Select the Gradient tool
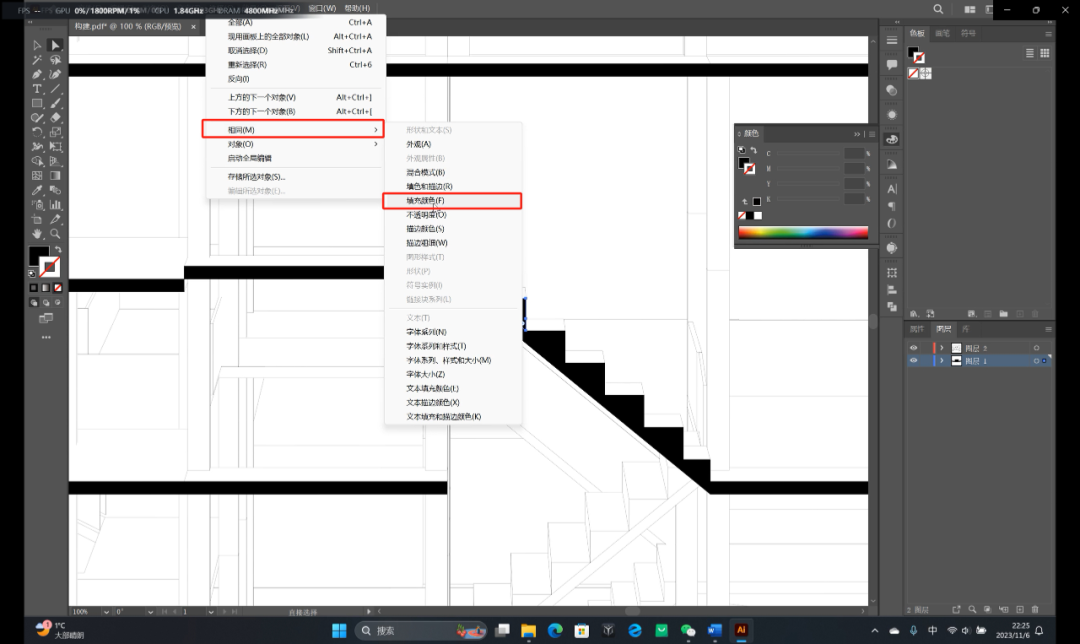 coord(55,176)
